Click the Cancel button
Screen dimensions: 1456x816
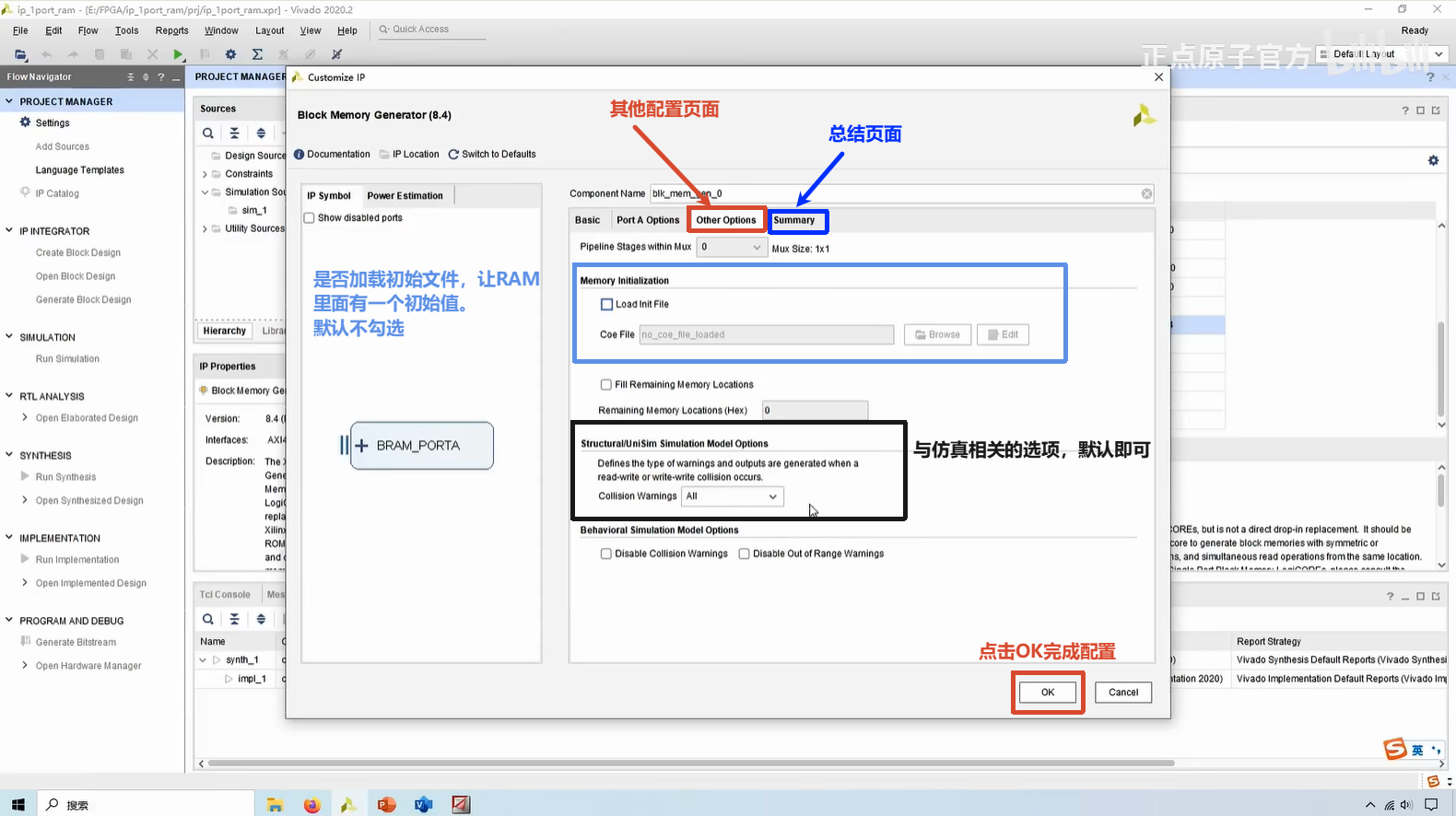[x=1123, y=693]
